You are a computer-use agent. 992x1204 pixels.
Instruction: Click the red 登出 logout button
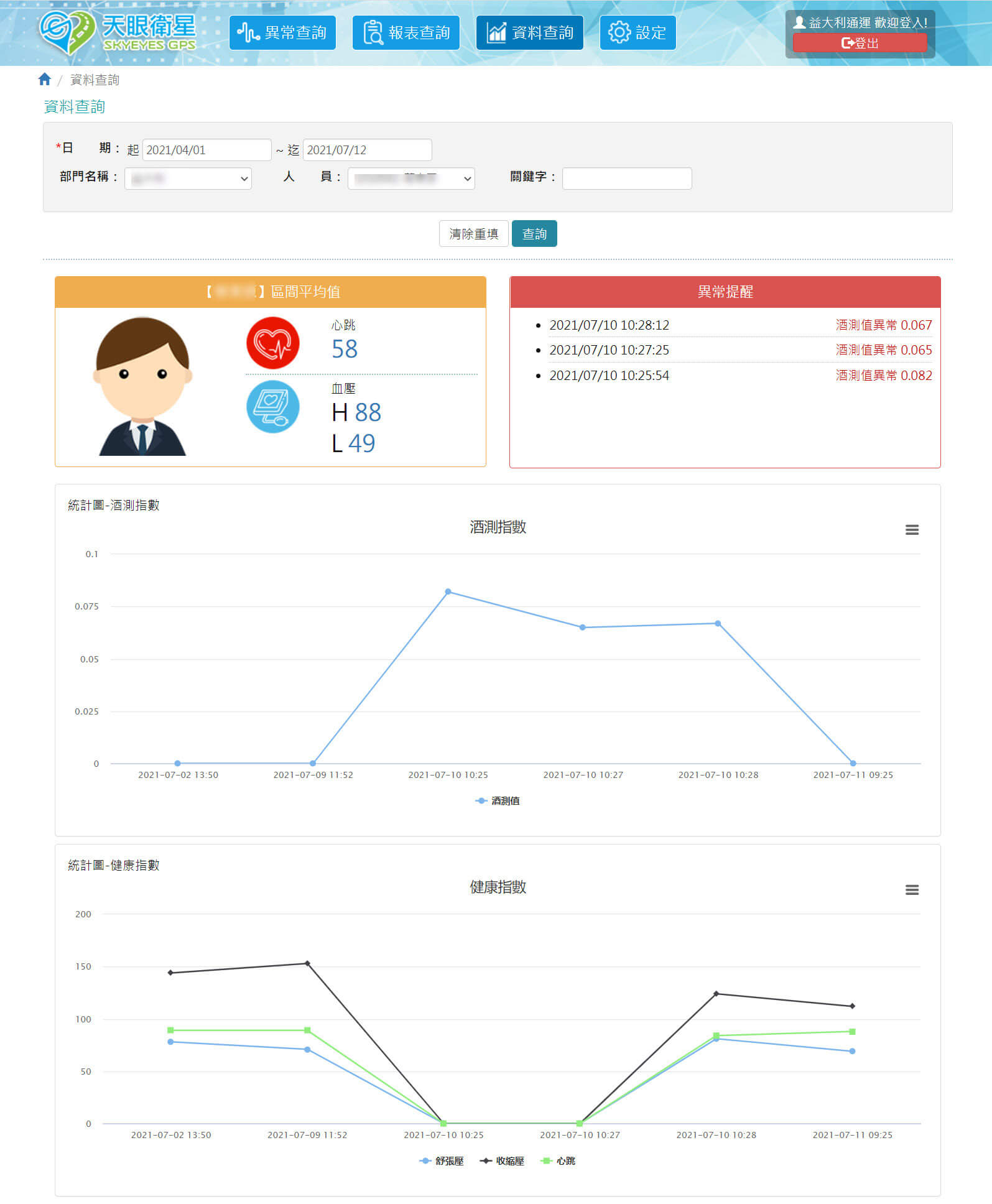point(860,43)
